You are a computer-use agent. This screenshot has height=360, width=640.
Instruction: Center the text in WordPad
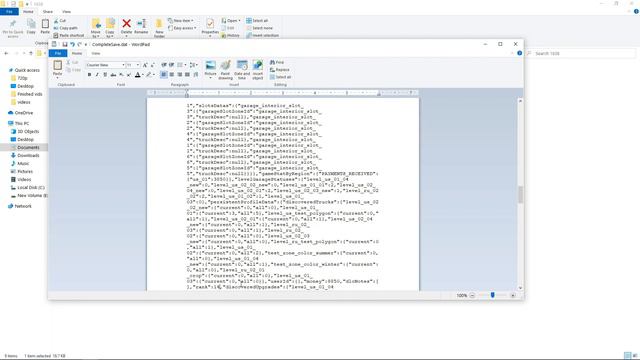pos(172,75)
